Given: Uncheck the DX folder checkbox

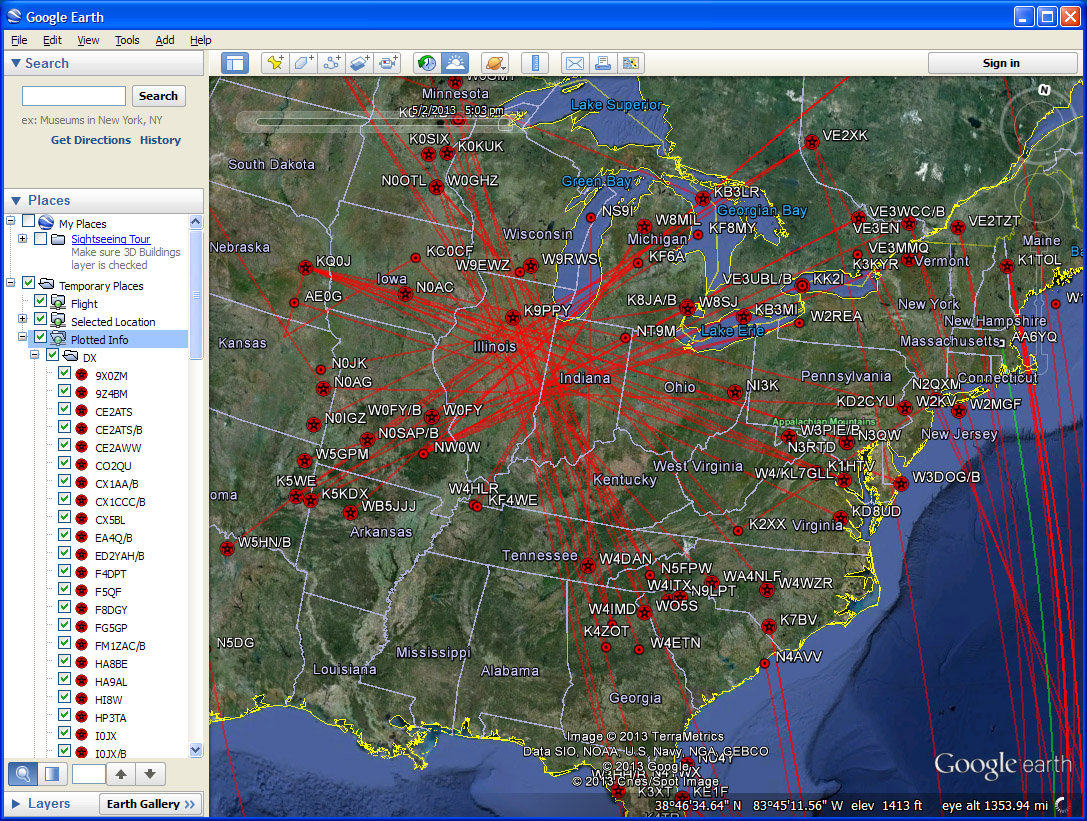Looking at the screenshot, I should tap(53, 355).
